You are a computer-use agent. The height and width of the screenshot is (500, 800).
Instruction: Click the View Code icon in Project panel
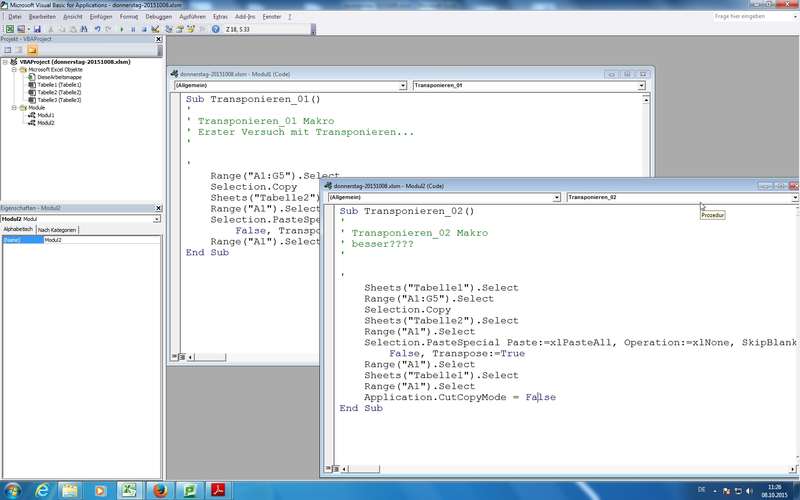coord(7,49)
